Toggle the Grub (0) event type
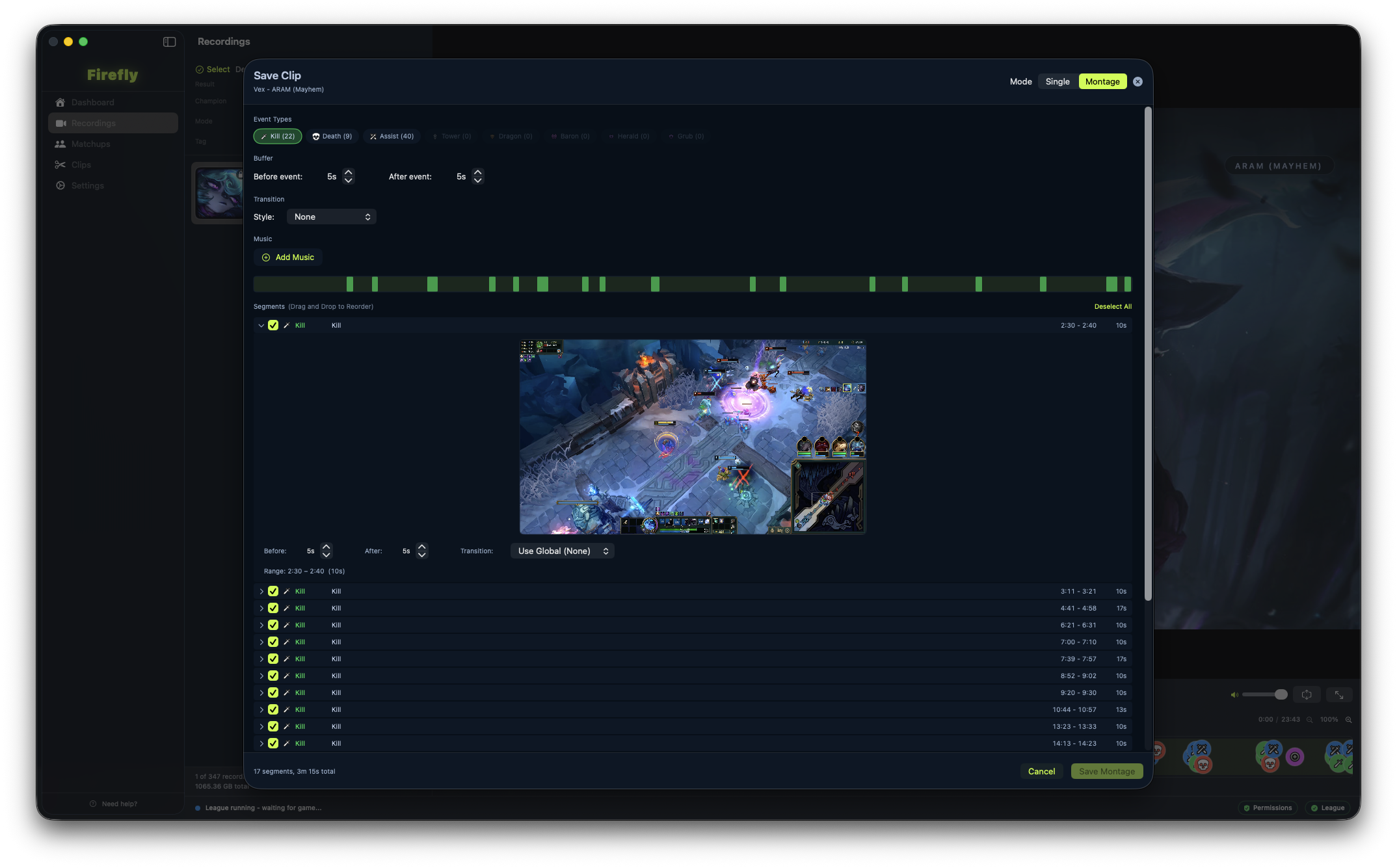Screen dimensions: 1397x868 coord(686,136)
